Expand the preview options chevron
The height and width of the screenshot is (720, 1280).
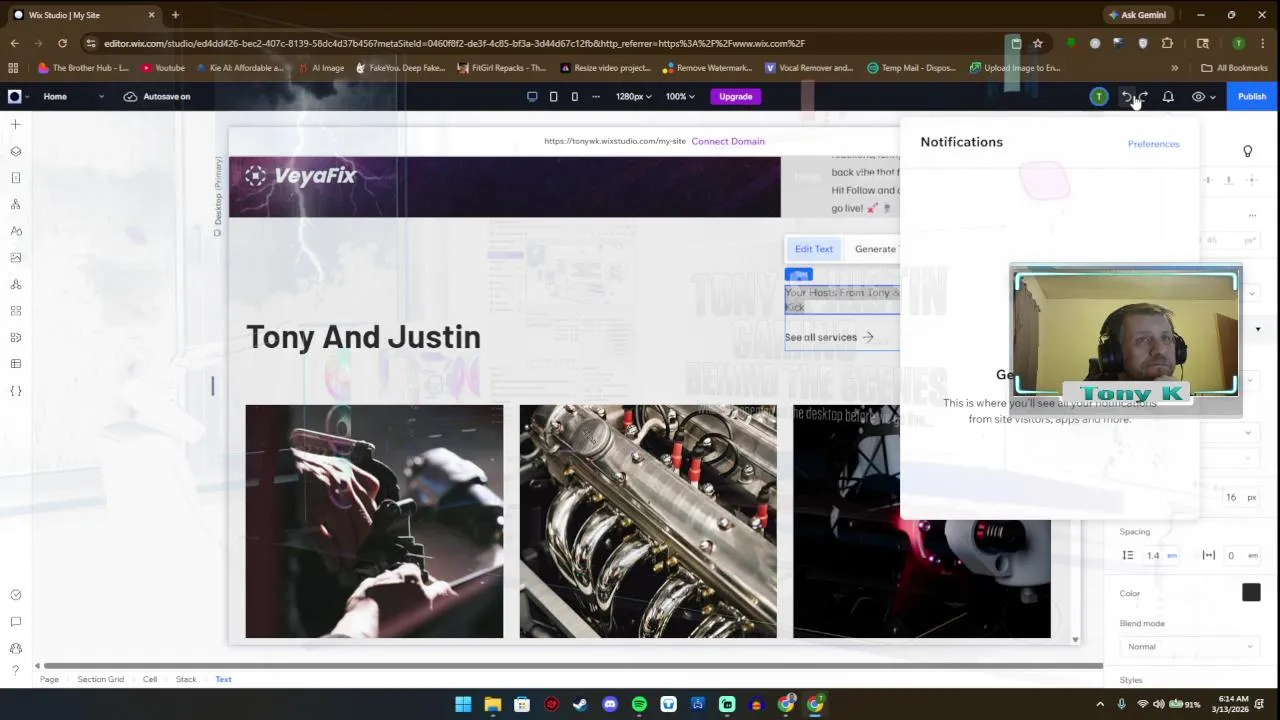tap(1213, 97)
